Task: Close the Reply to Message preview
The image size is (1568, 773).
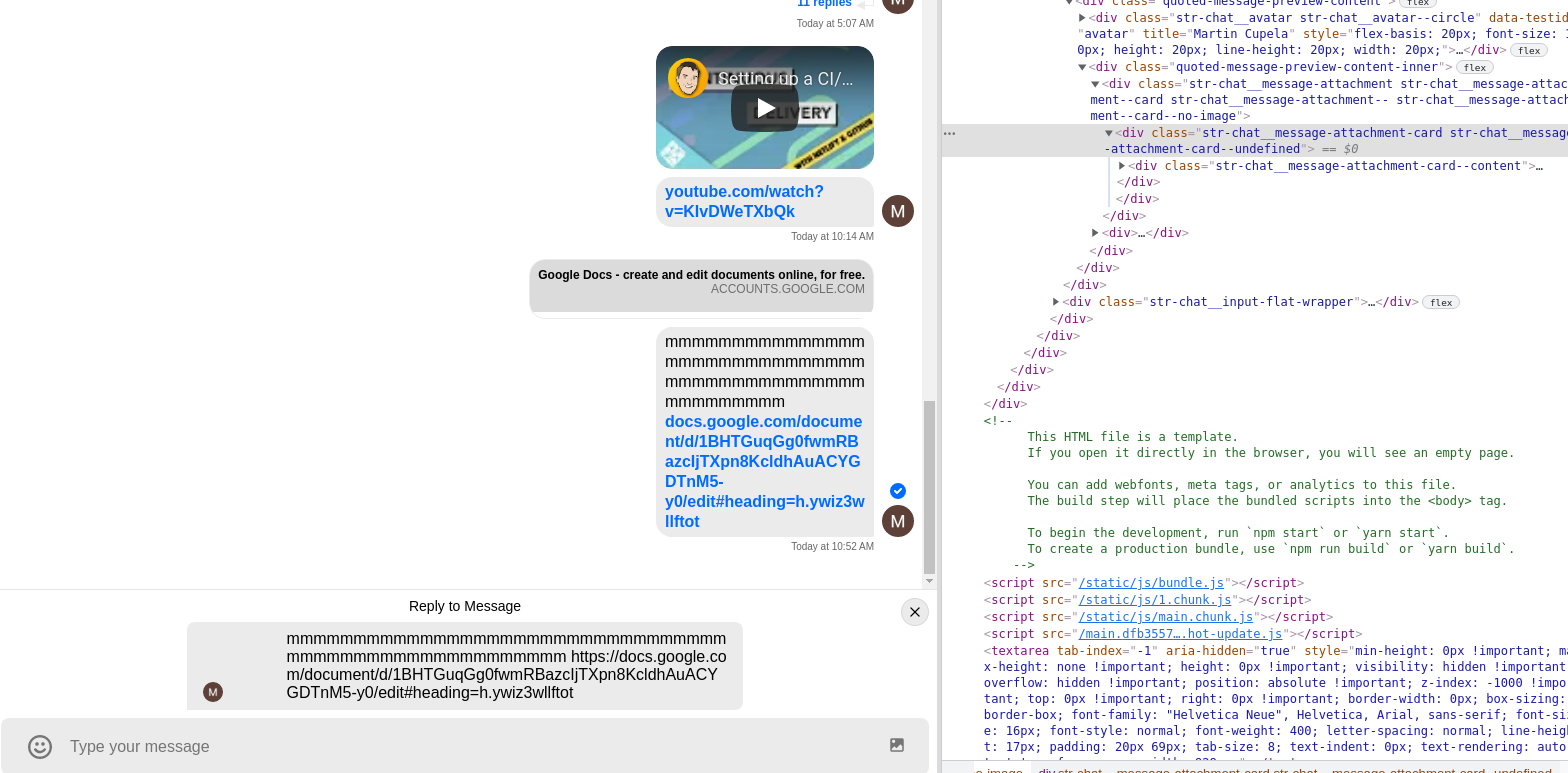Action: tap(915, 612)
